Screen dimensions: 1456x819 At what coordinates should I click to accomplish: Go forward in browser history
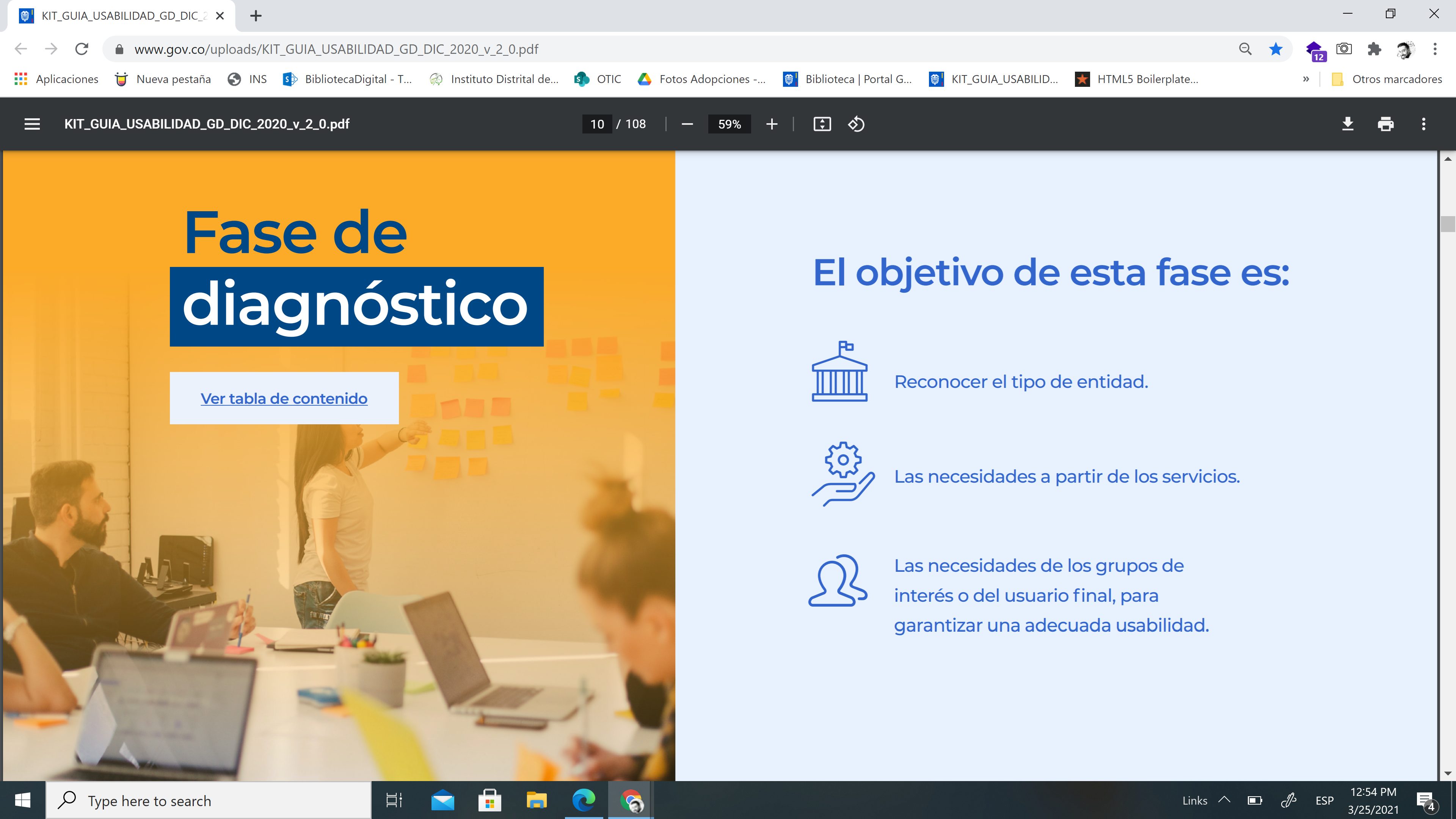coord(52,49)
